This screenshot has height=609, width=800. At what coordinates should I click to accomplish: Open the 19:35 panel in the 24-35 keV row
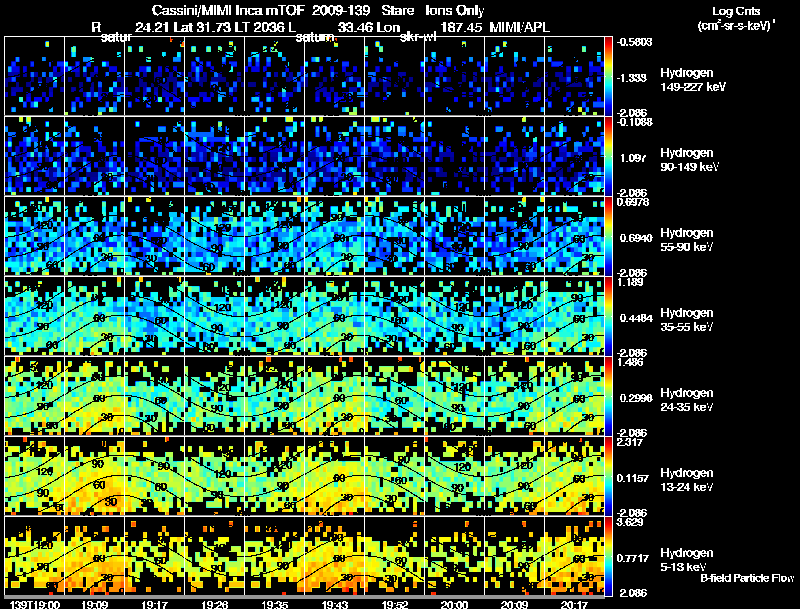[274, 396]
